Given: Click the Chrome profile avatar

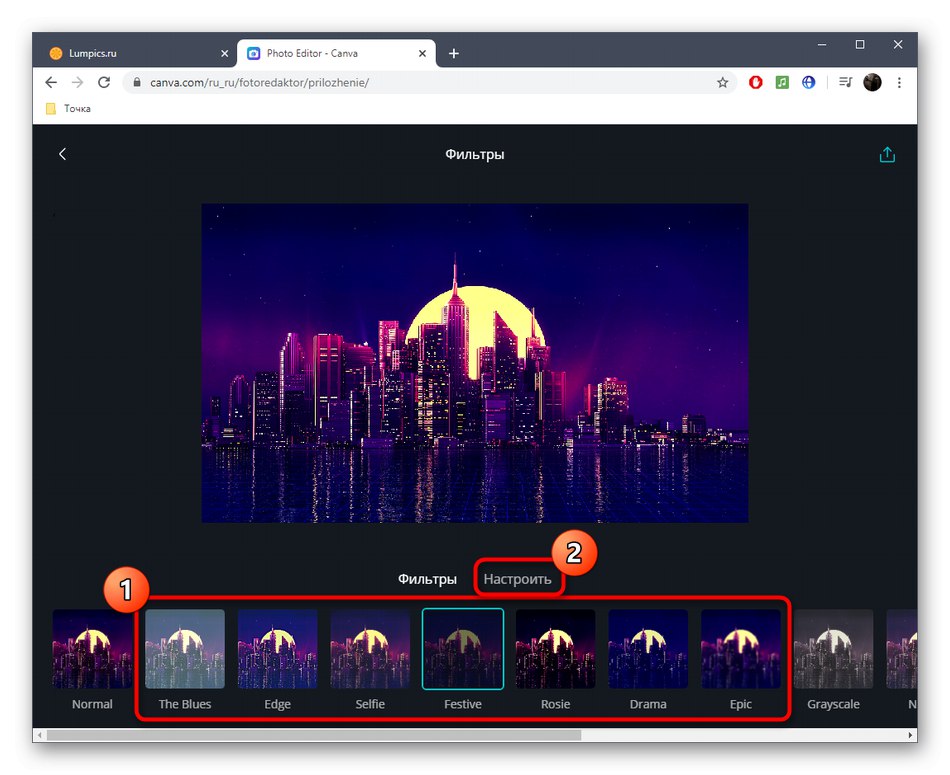Looking at the screenshot, I should [x=871, y=82].
